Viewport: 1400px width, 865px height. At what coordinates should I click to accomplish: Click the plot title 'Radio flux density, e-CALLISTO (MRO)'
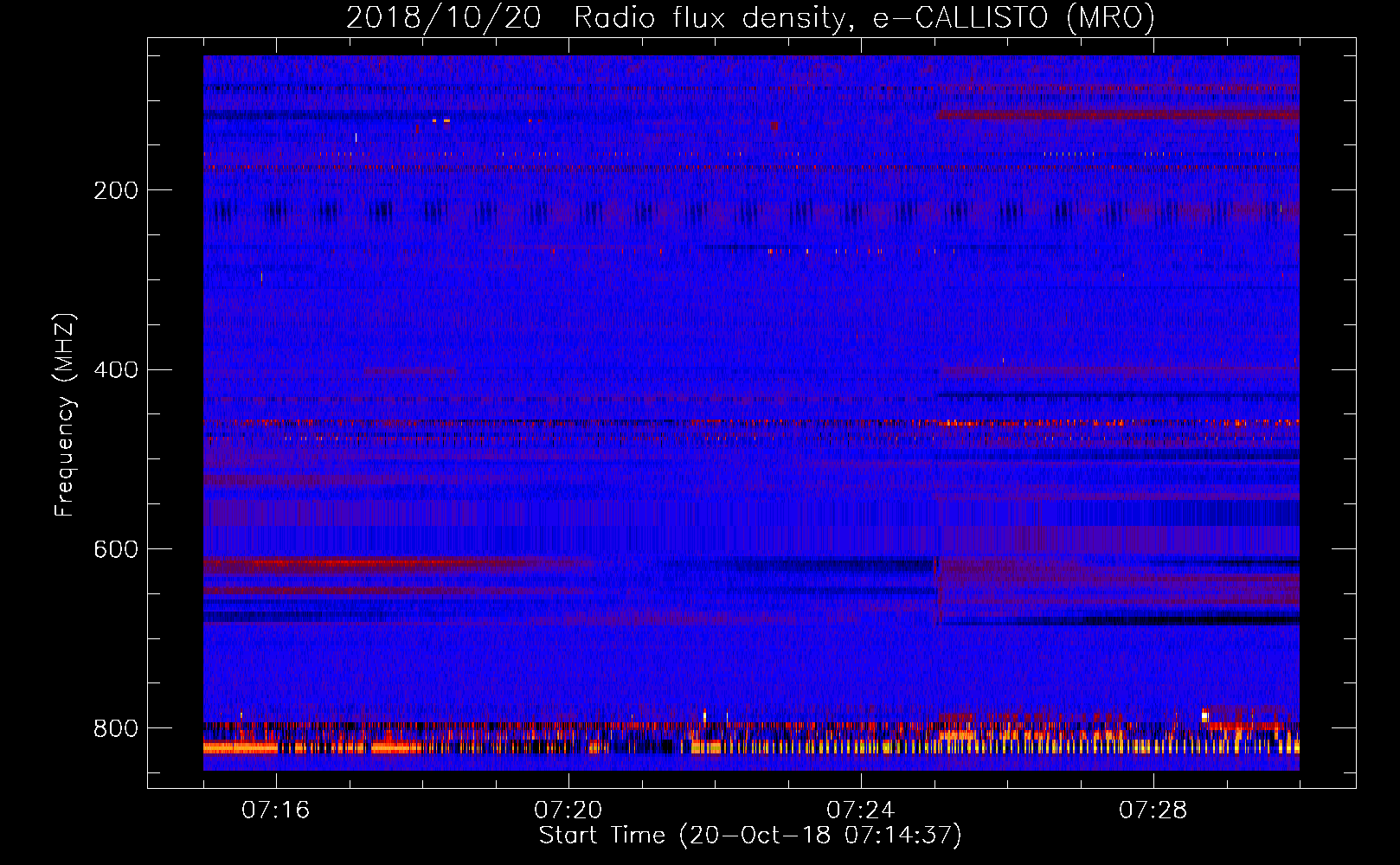(864, 17)
